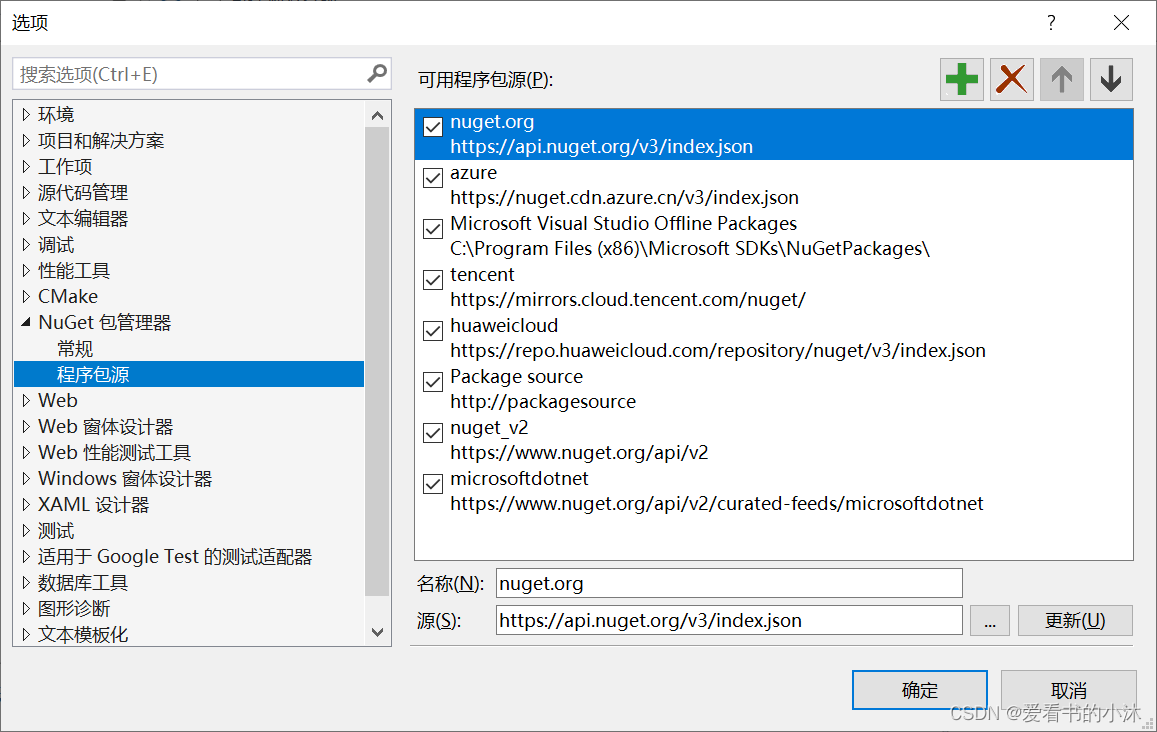Image resolution: width=1157 pixels, height=732 pixels.
Task: Uncheck the nuget.org source checkbox
Action: (x=433, y=127)
